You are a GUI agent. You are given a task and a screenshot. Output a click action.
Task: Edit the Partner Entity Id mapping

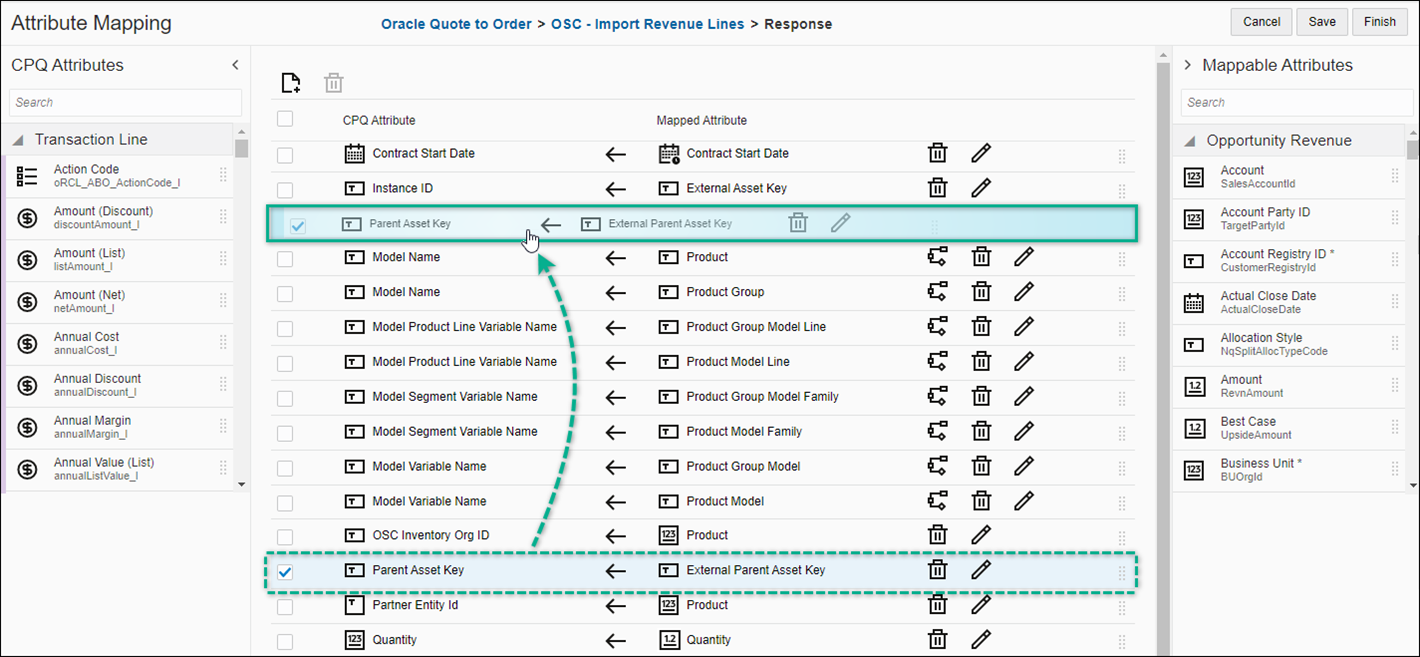(981, 604)
